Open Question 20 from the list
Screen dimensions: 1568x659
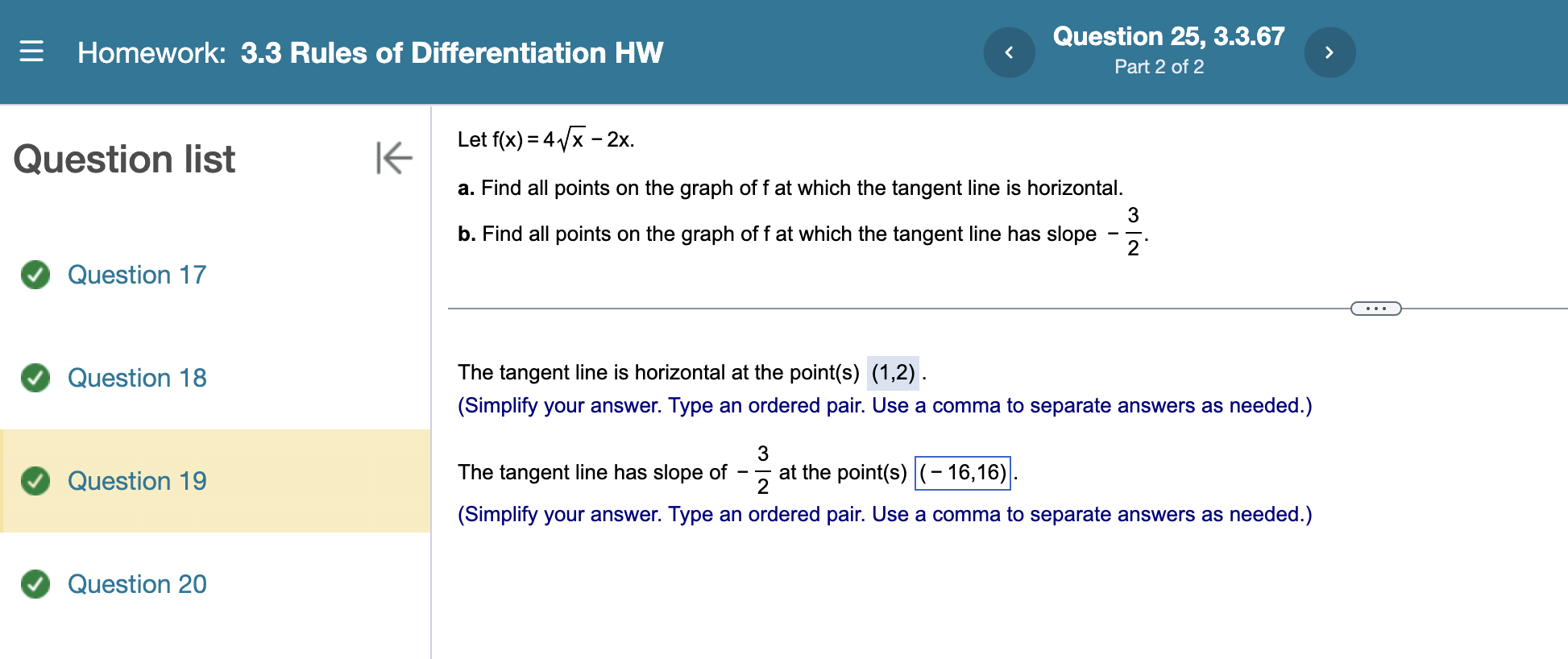137,584
